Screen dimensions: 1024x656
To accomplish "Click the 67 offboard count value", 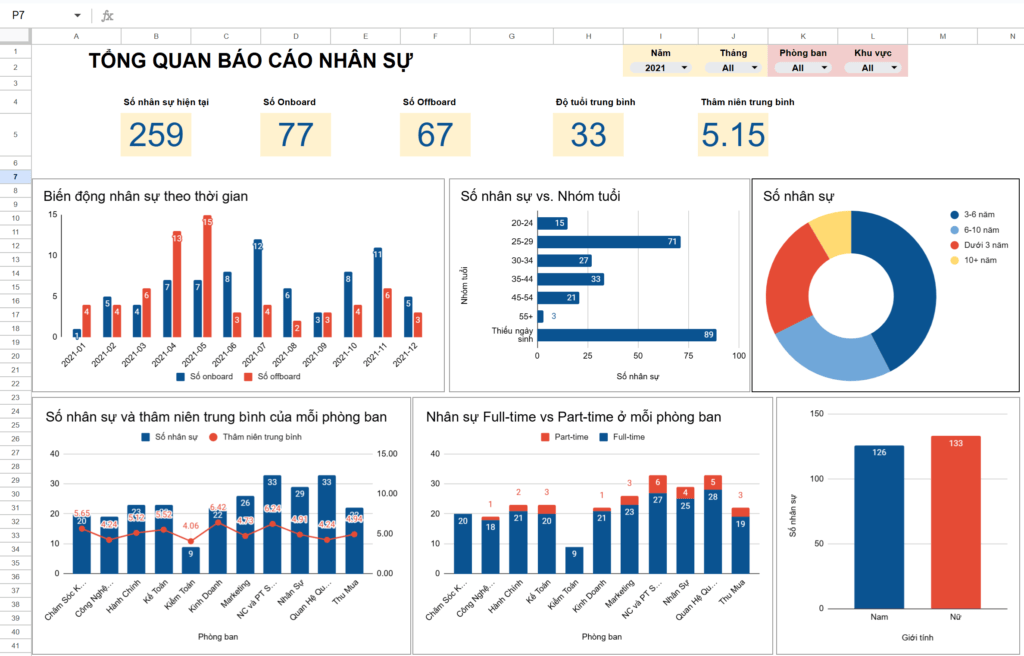I will 435,135.
